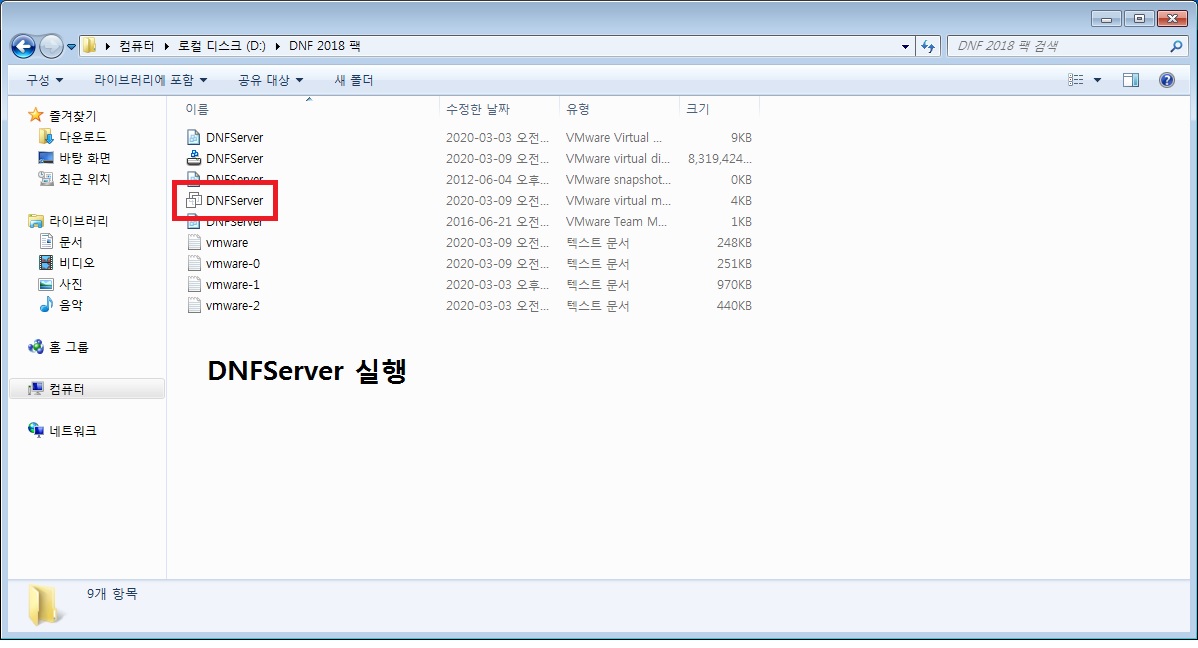Open the 공유 대상 menu
The height and width of the screenshot is (648, 1198).
[x=270, y=80]
